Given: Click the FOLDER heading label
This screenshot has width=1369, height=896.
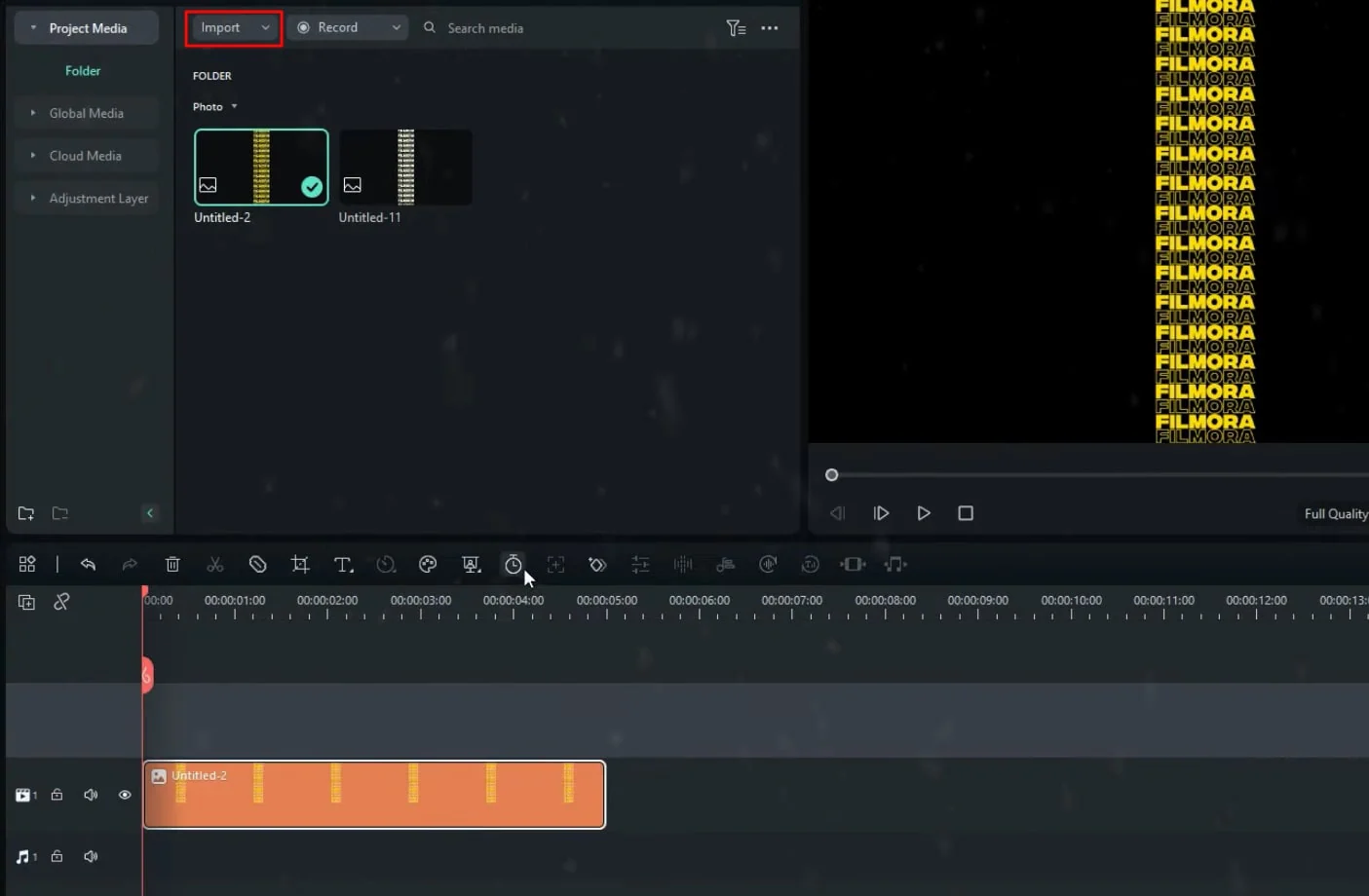Looking at the screenshot, I should pyautogui.click(x=211, y=75).
